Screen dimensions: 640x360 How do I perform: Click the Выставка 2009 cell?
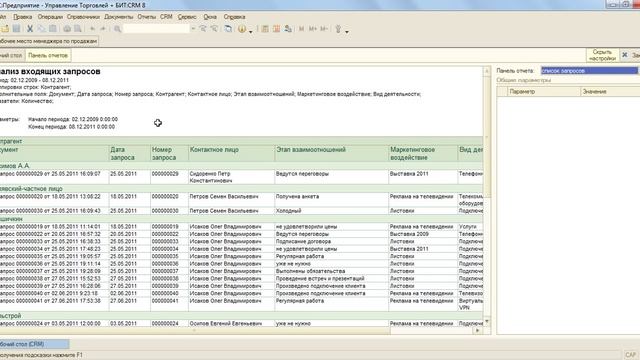(x=423, y=234)
